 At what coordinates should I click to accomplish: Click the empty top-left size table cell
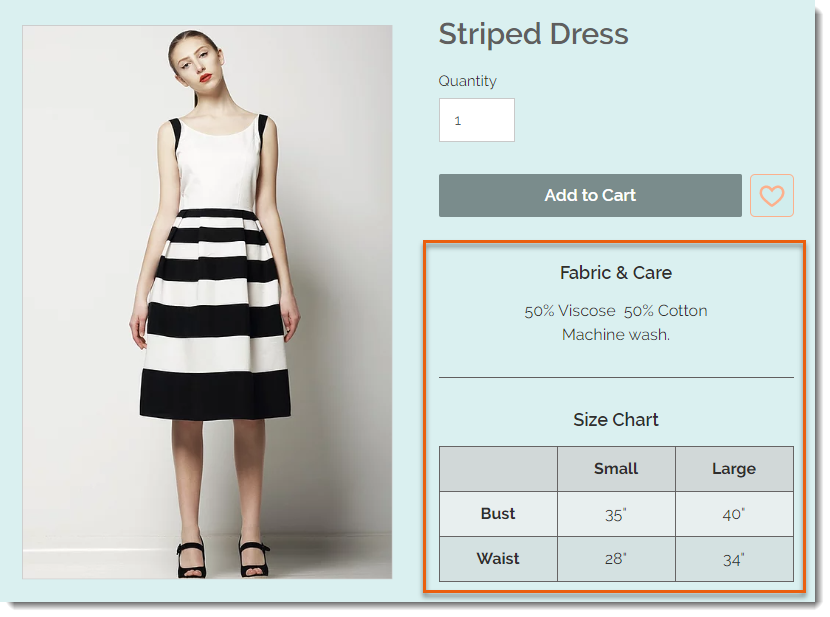coord(498,469)
